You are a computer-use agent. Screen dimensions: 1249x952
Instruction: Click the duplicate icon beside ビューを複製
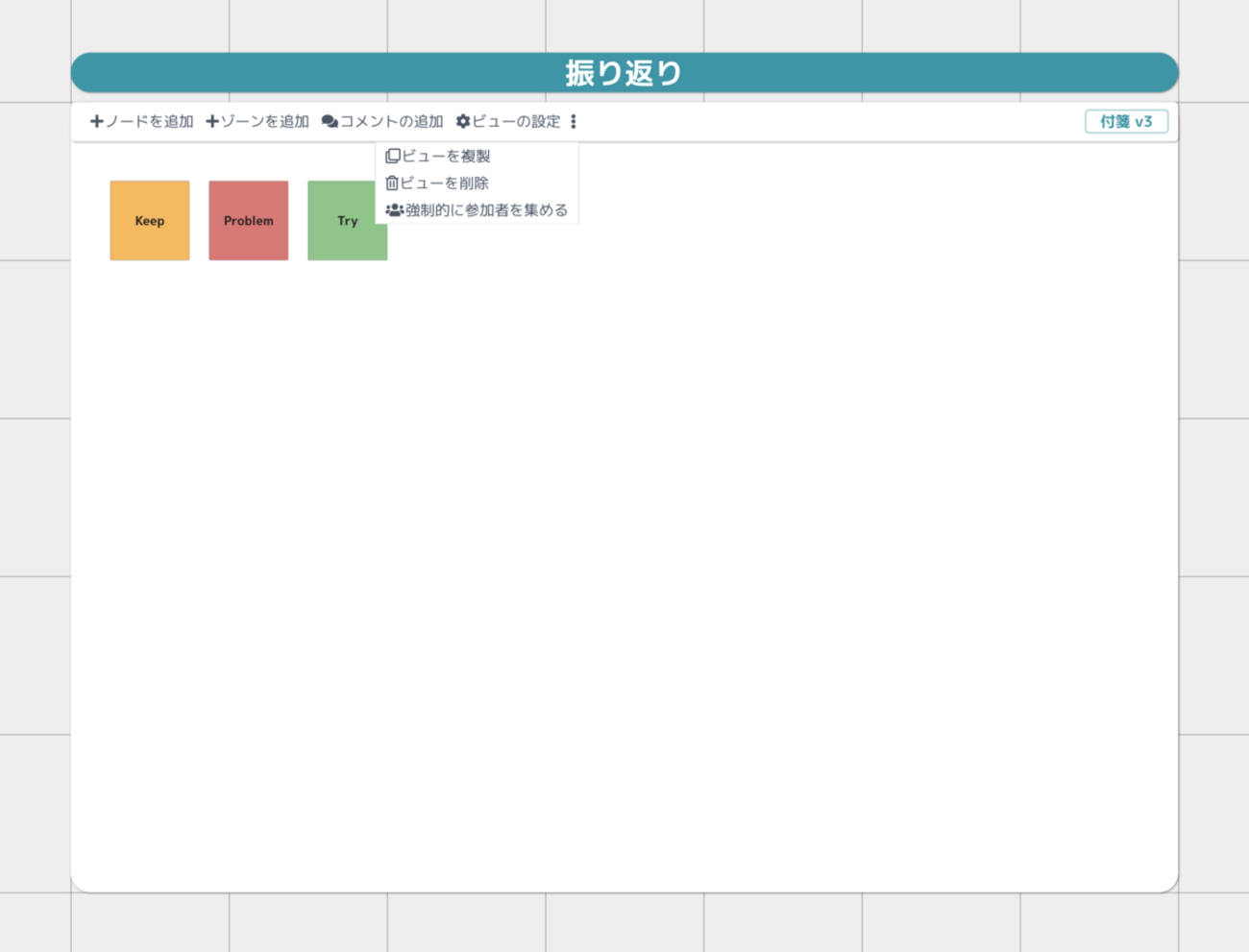pos(393,156)
